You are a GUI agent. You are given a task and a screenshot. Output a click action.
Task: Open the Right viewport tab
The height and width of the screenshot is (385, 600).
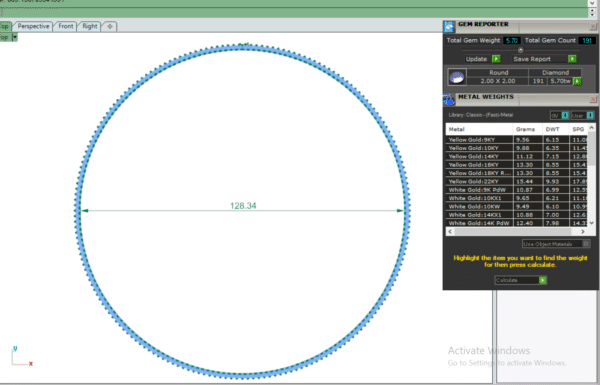pos(90,26)
